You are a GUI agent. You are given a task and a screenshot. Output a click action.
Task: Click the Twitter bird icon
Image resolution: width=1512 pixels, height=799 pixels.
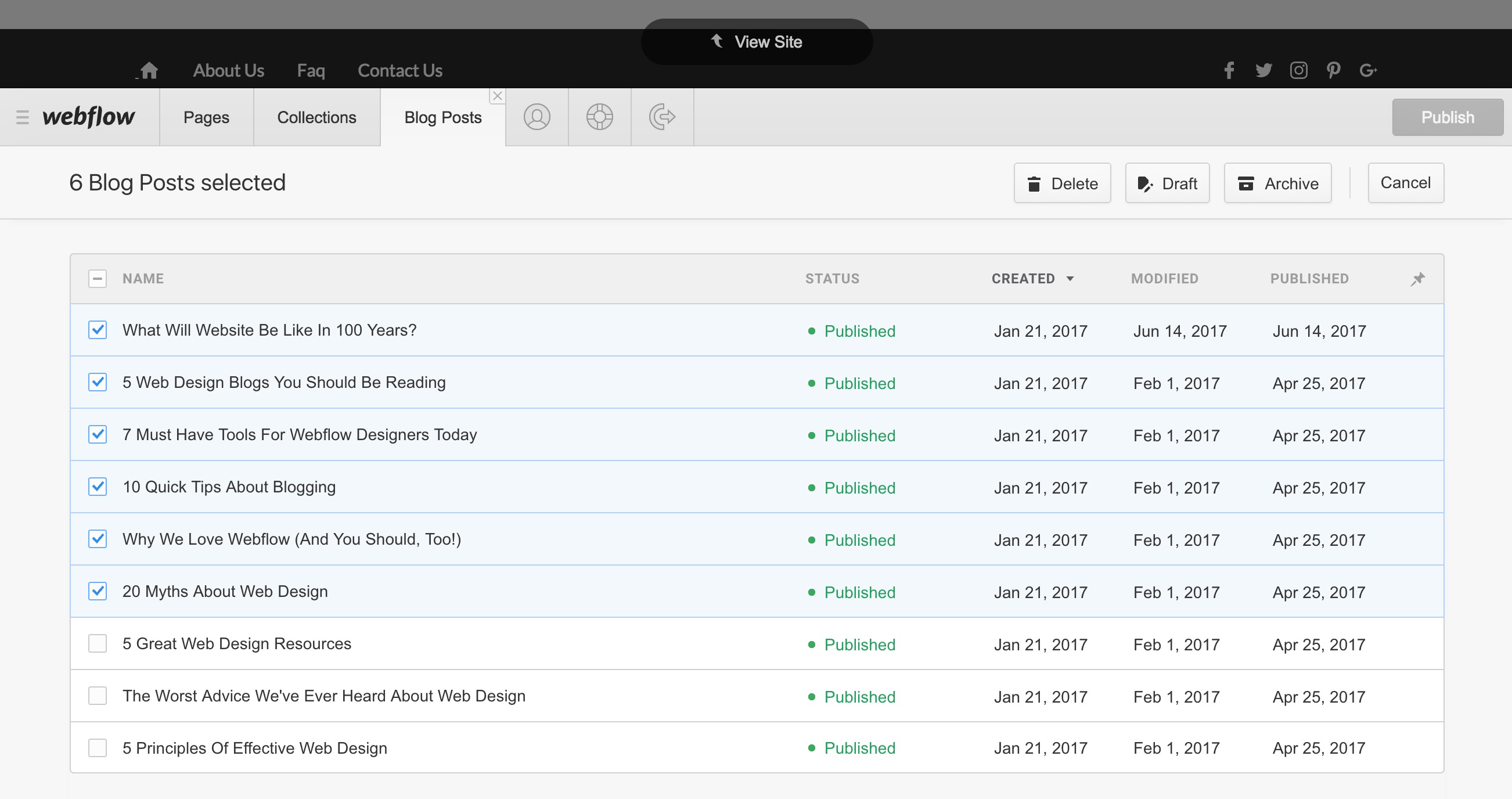[1263, 70]
